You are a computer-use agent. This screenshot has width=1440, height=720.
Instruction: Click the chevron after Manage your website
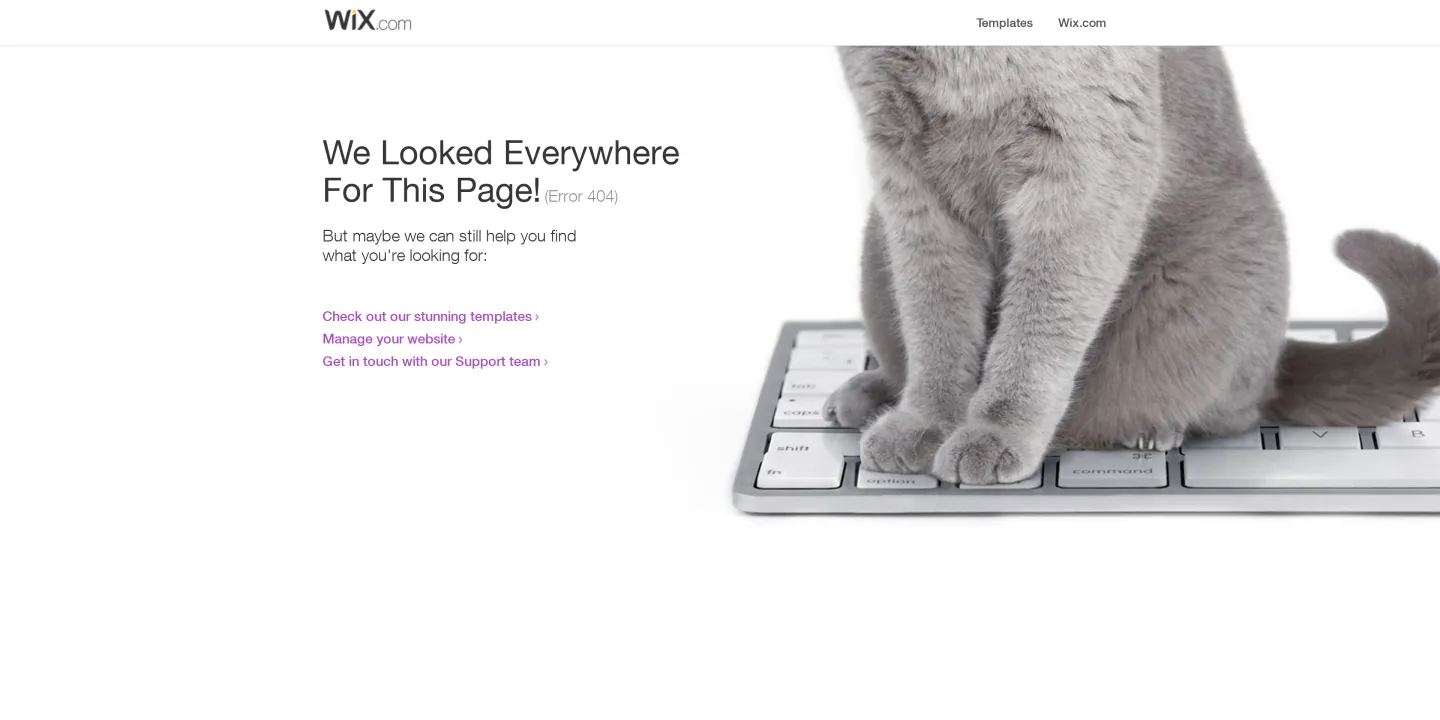460,340
